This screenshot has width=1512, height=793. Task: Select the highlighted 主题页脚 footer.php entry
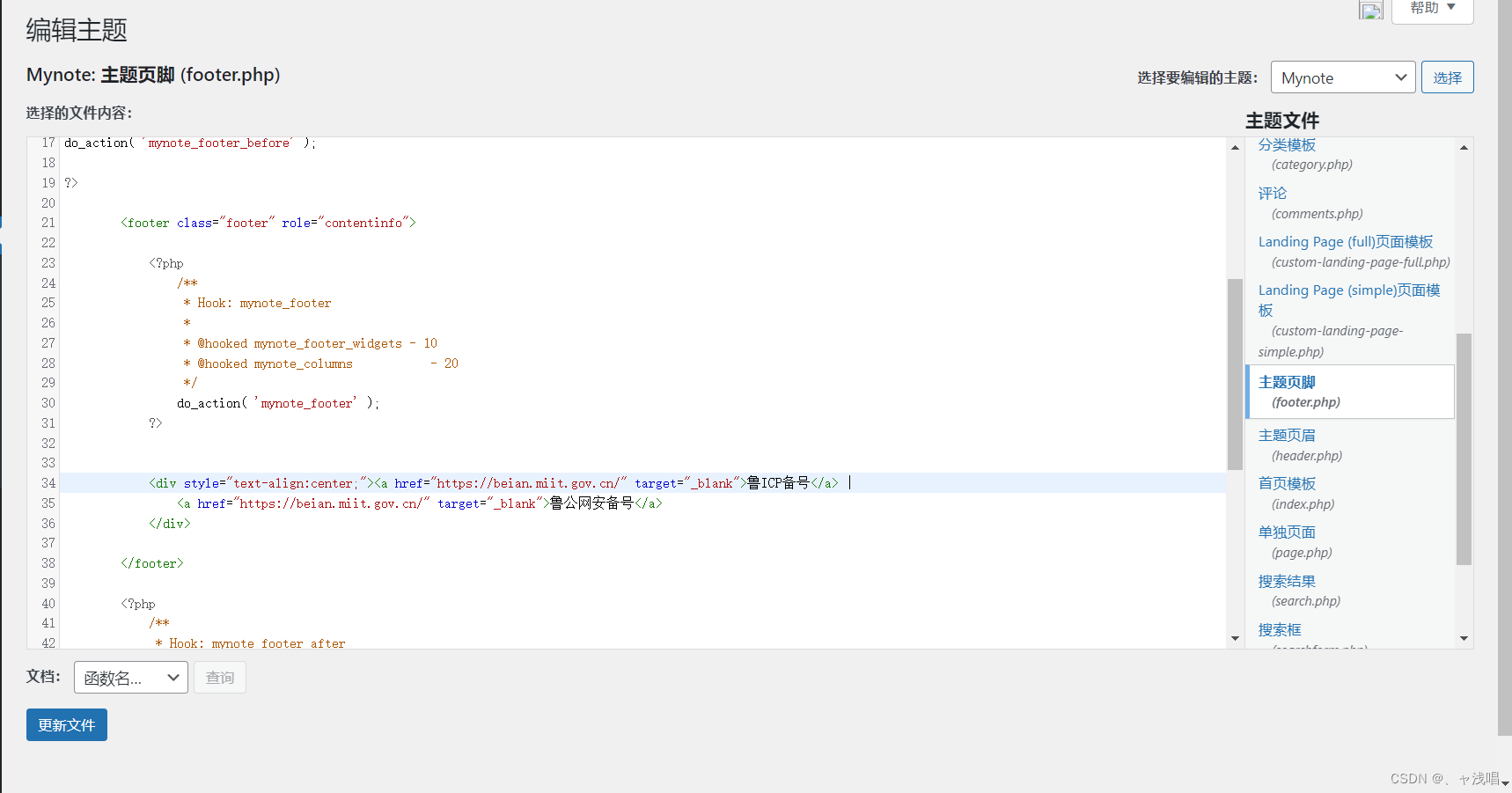click(x=1286, y=381)
